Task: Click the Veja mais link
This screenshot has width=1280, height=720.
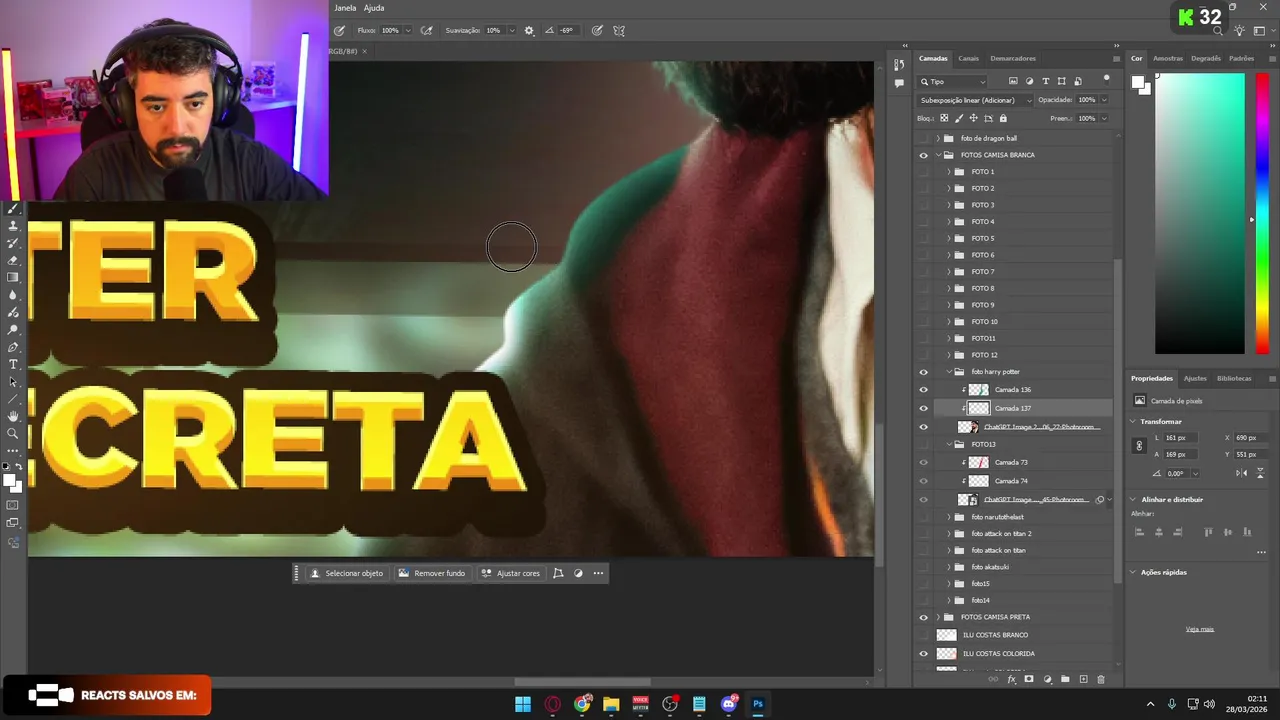Action: coord(1200,629)
